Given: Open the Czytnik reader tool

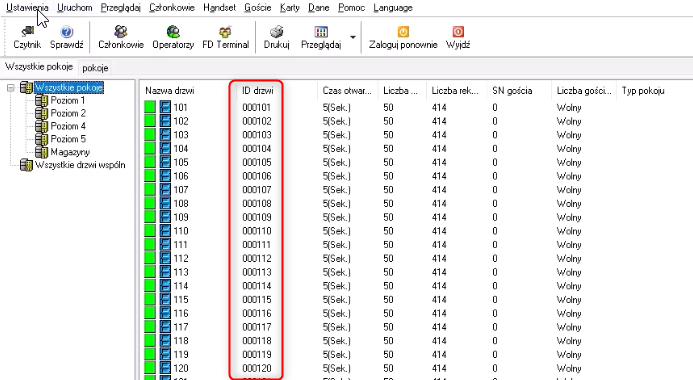Looking at the screenshot, I should (27, 37).
